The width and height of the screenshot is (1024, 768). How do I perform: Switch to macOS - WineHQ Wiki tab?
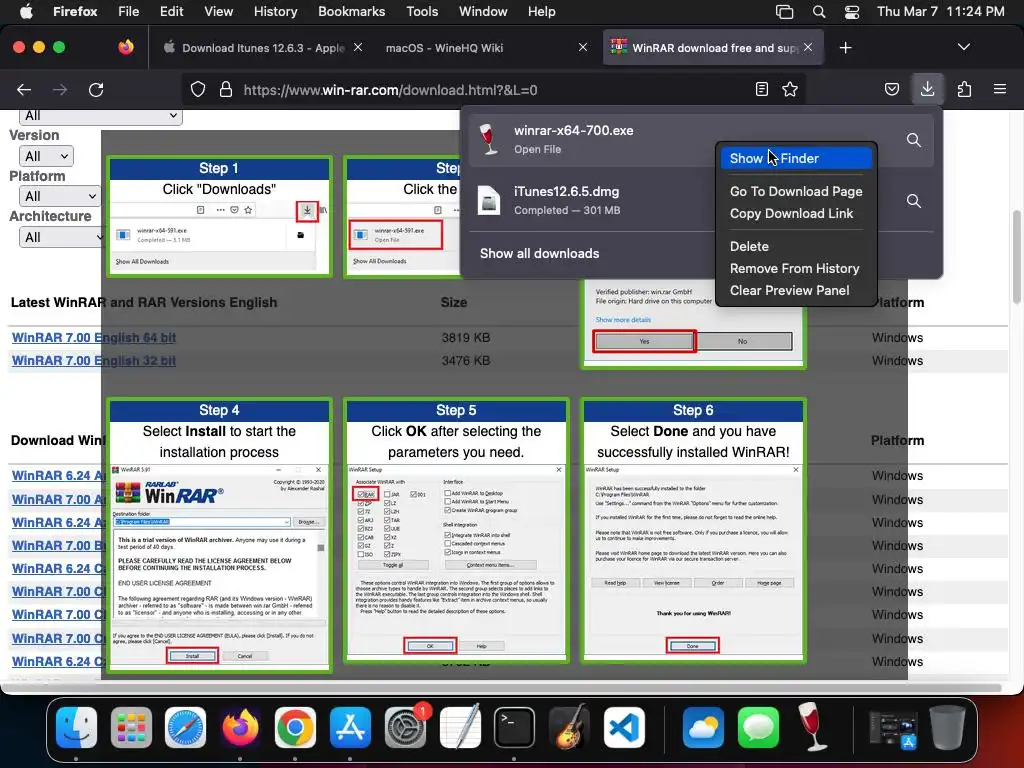[x=444, y=48]
